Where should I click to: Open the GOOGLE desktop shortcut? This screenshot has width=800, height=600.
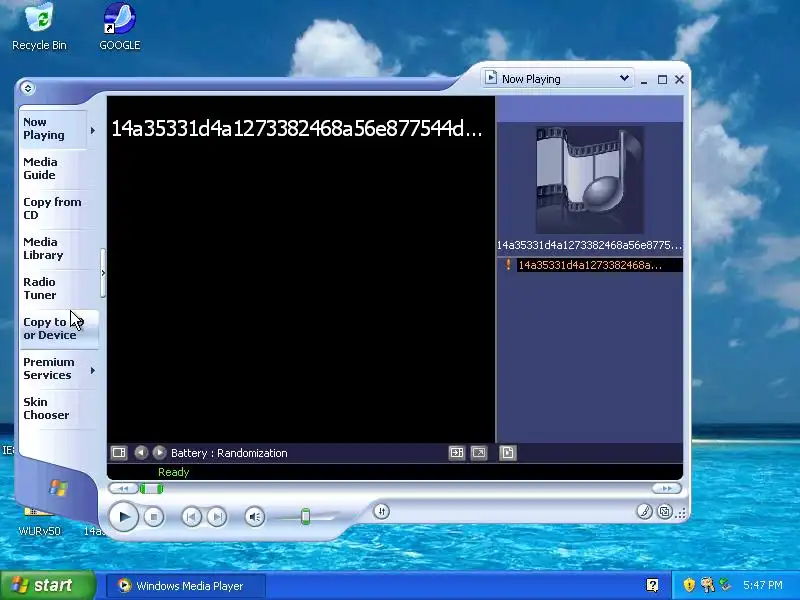(x=120, y=27)
